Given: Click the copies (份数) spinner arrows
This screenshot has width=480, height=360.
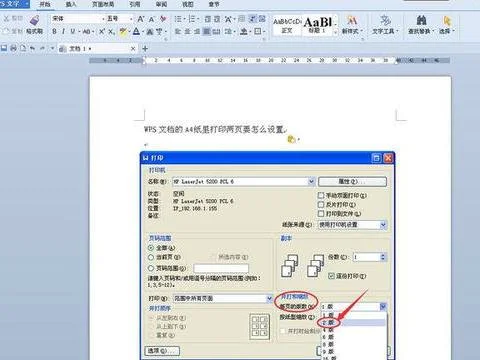Looking at the screenshot, I should (x=383, y=257).
